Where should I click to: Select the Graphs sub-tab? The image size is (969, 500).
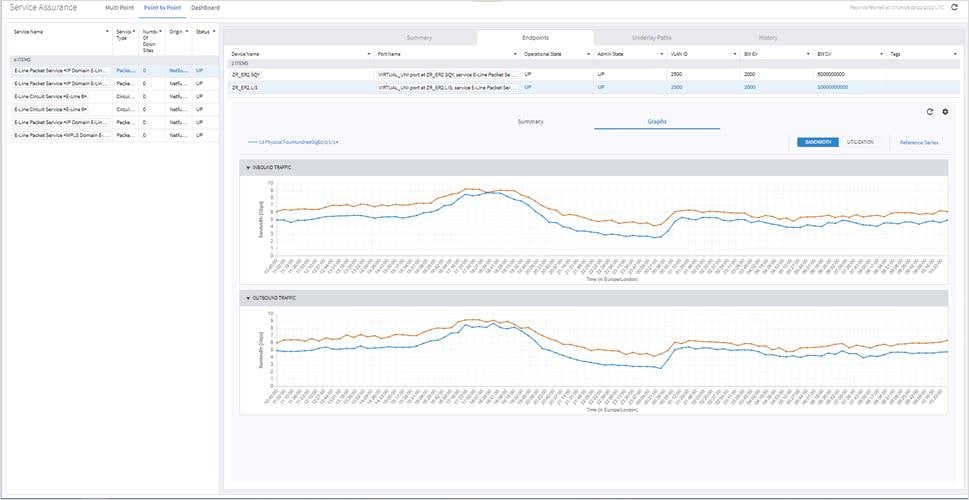point(657,122)
